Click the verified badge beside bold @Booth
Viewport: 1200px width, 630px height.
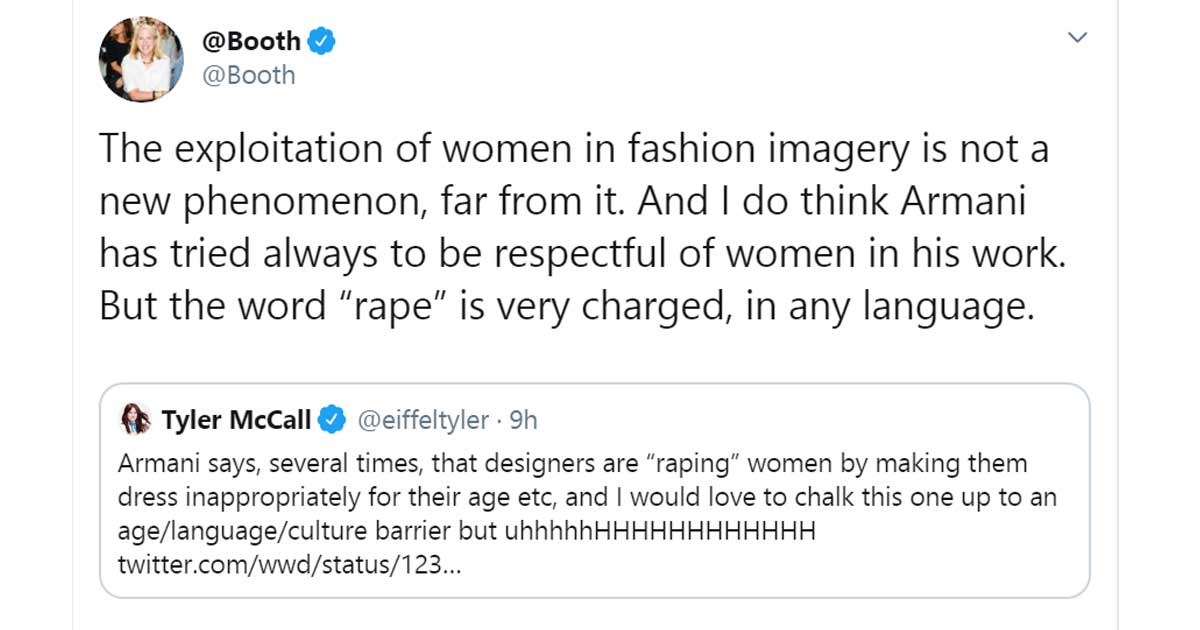click(x=321, y=42)
